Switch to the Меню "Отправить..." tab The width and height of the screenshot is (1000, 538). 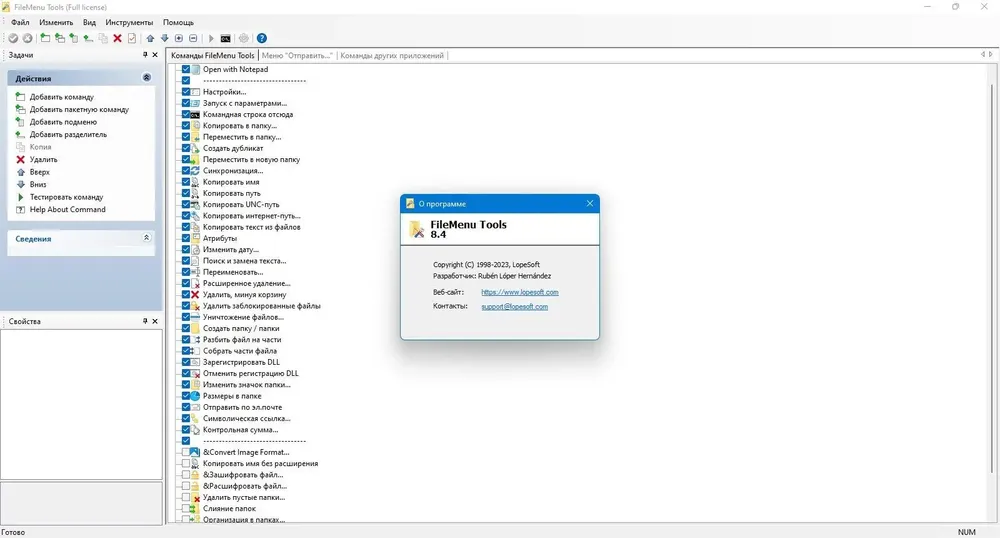(297, 55)
